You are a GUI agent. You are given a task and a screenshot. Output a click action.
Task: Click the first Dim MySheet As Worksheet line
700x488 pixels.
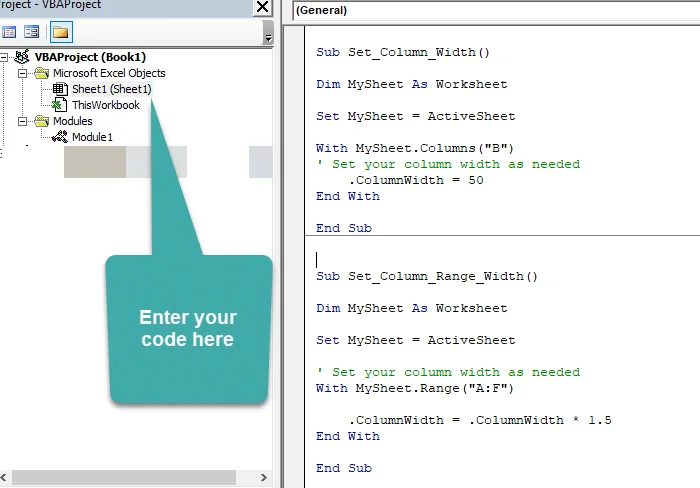412,84
